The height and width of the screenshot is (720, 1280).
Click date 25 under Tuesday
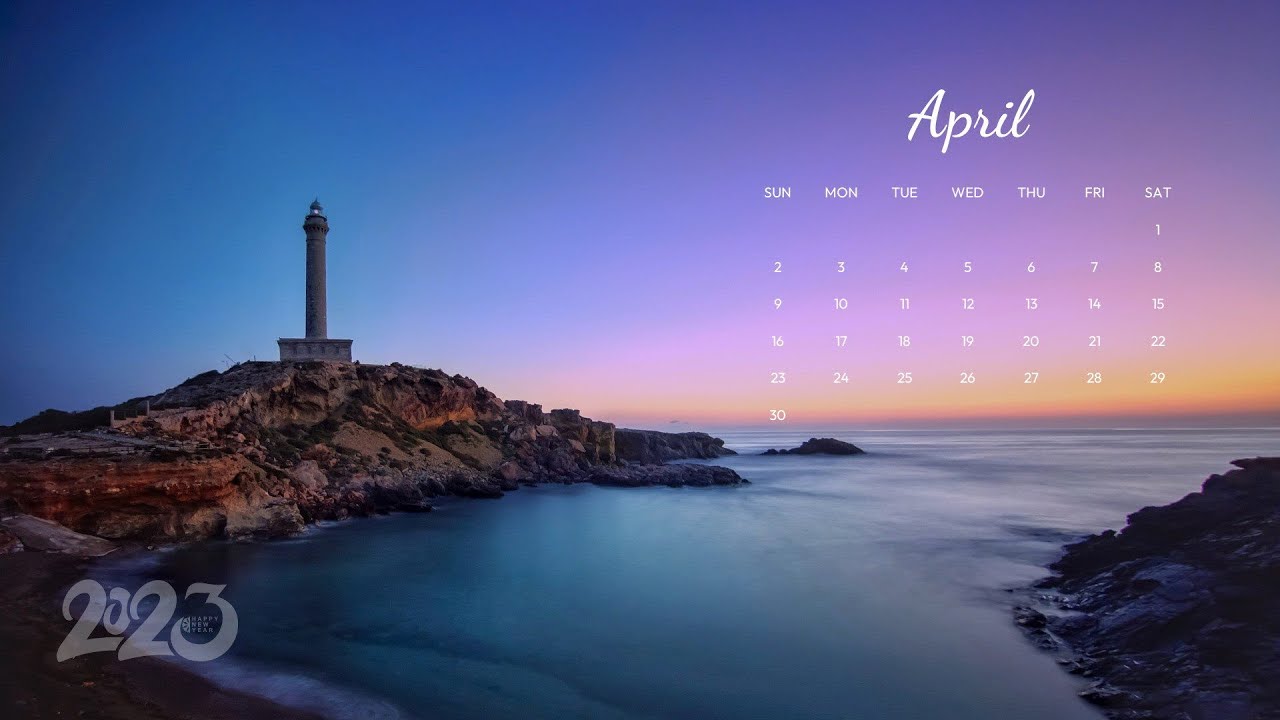[904, 378]
